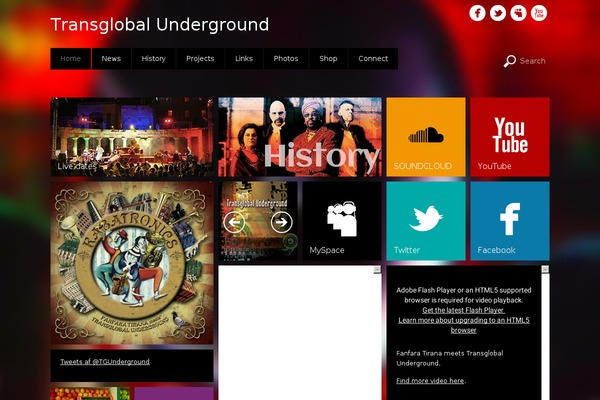
Task: Show the next slide with right arrow
Action: point(282,222)
